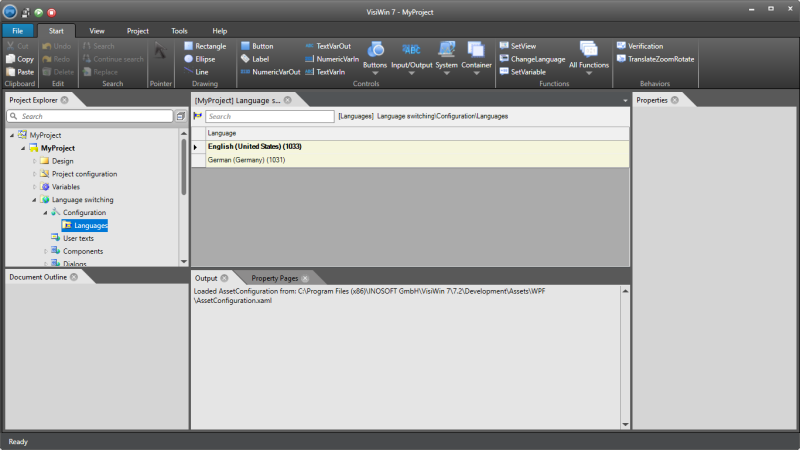Select the Ellipse drawing tool
The width and height of the screenshot is (800, 450).
point(200,59)
